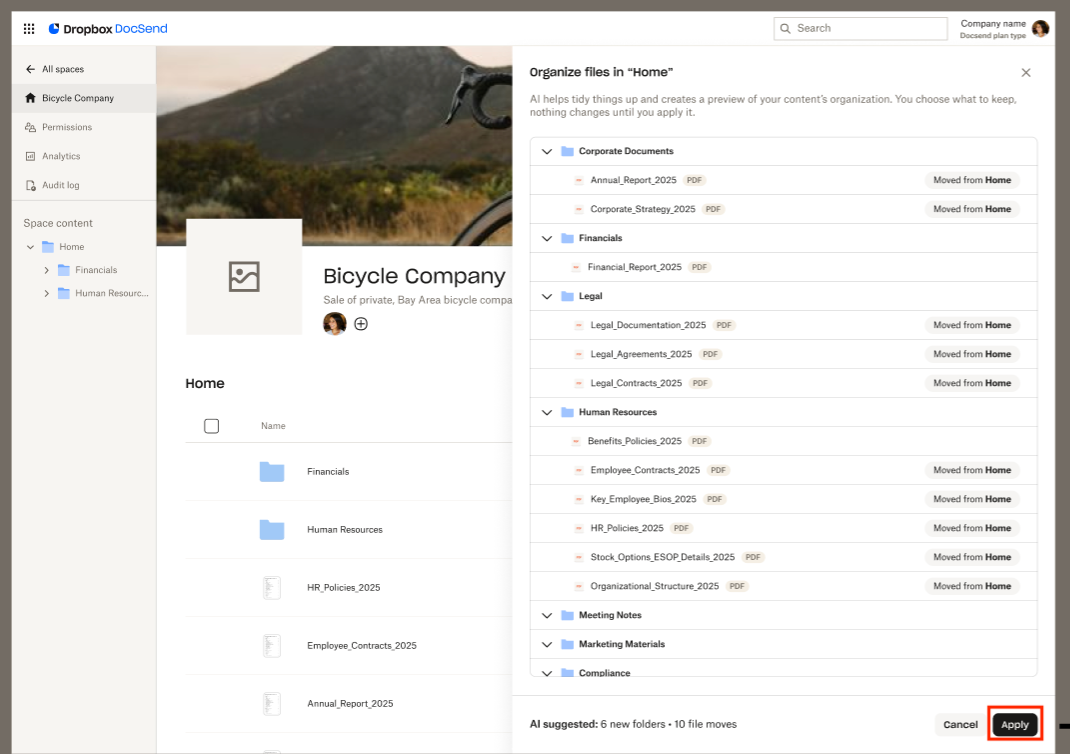This screenshot has width=1070, height=754.
Task: Collapse the Corporate Documents folder group
Action: pos(546,152)
